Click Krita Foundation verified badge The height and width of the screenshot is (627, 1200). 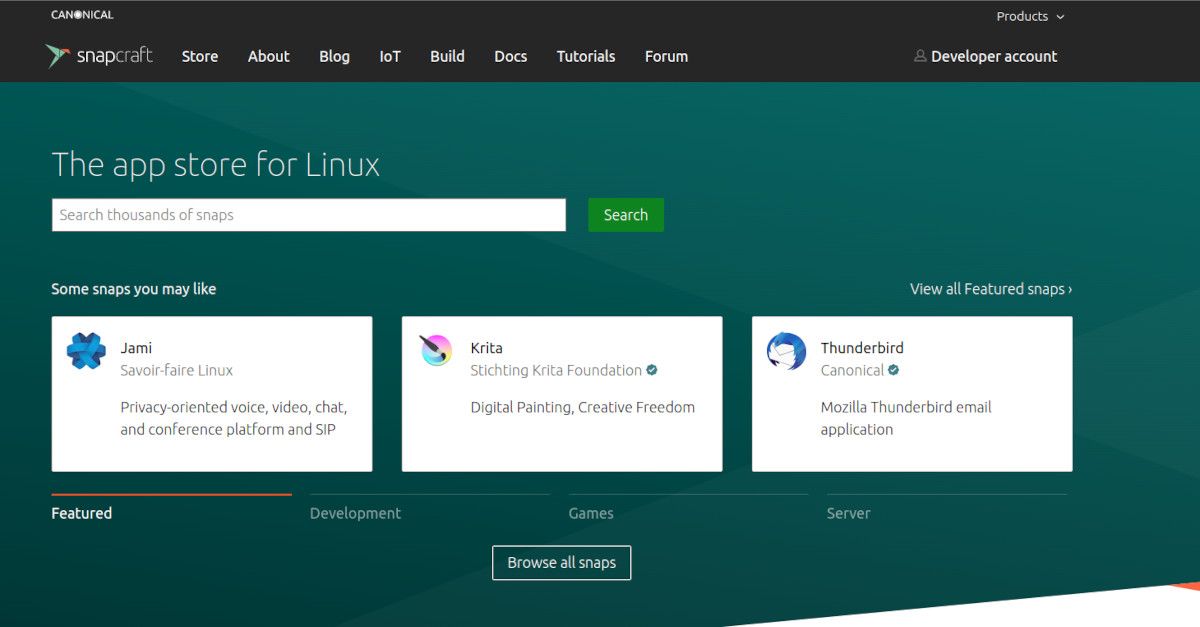[x=652, y=370]
